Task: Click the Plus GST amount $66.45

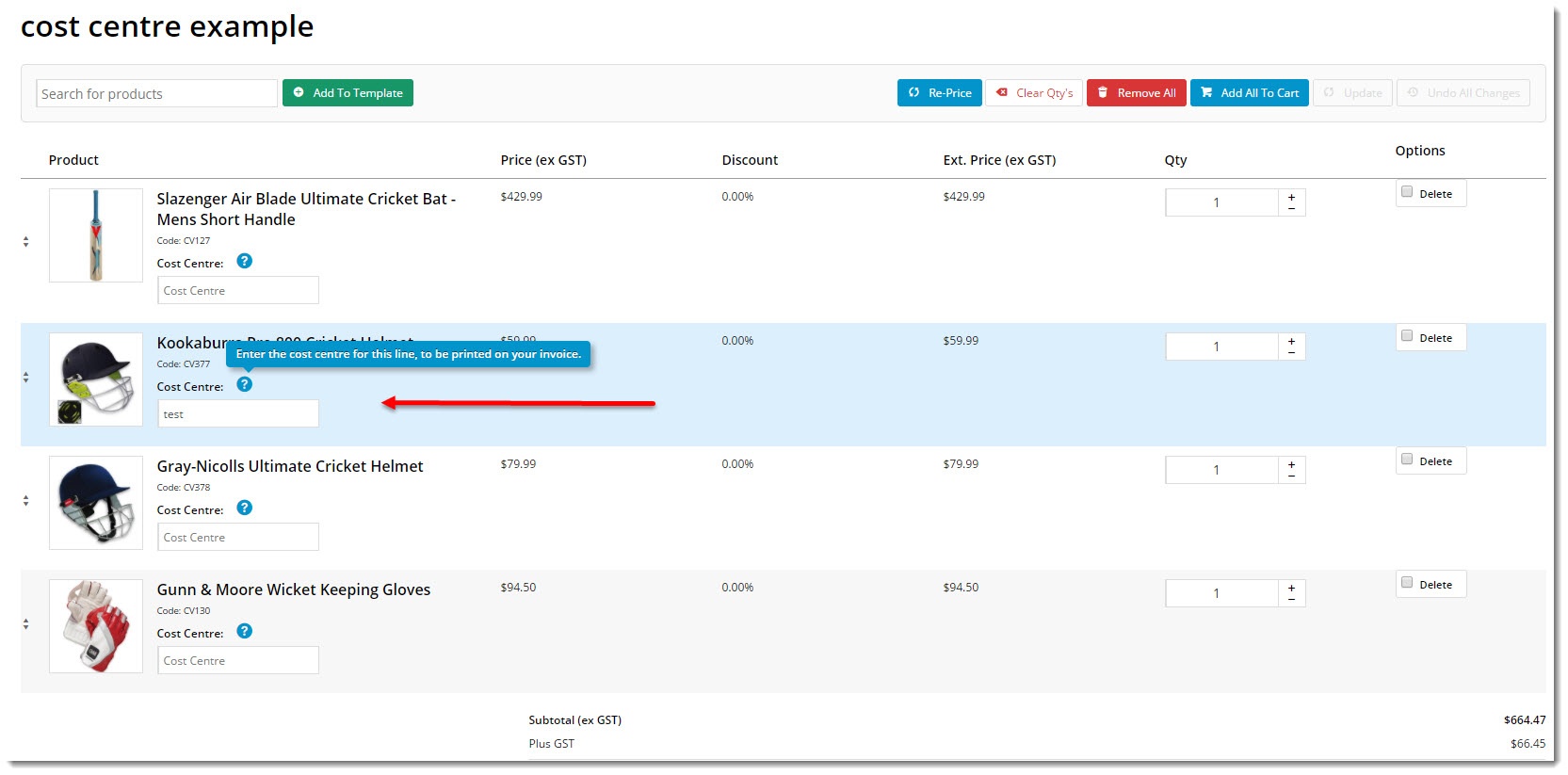Action: coord(1528,744)
